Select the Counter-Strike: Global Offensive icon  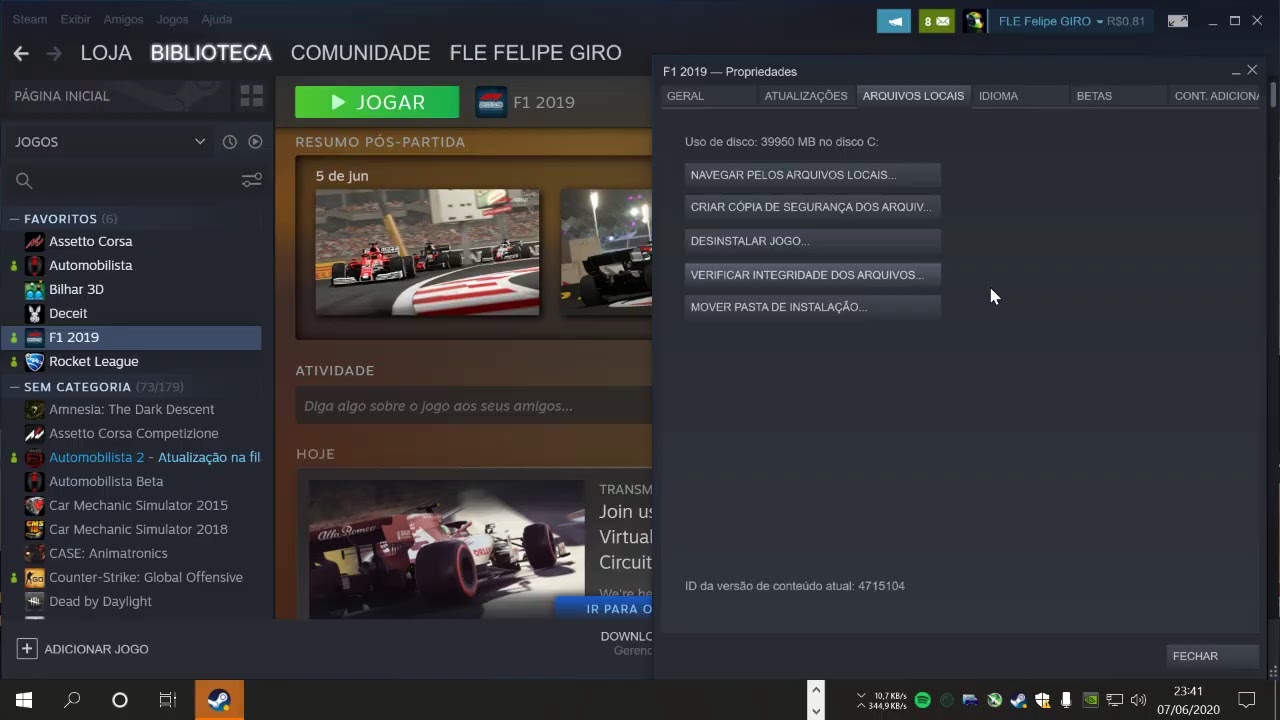tap(35, 577)
